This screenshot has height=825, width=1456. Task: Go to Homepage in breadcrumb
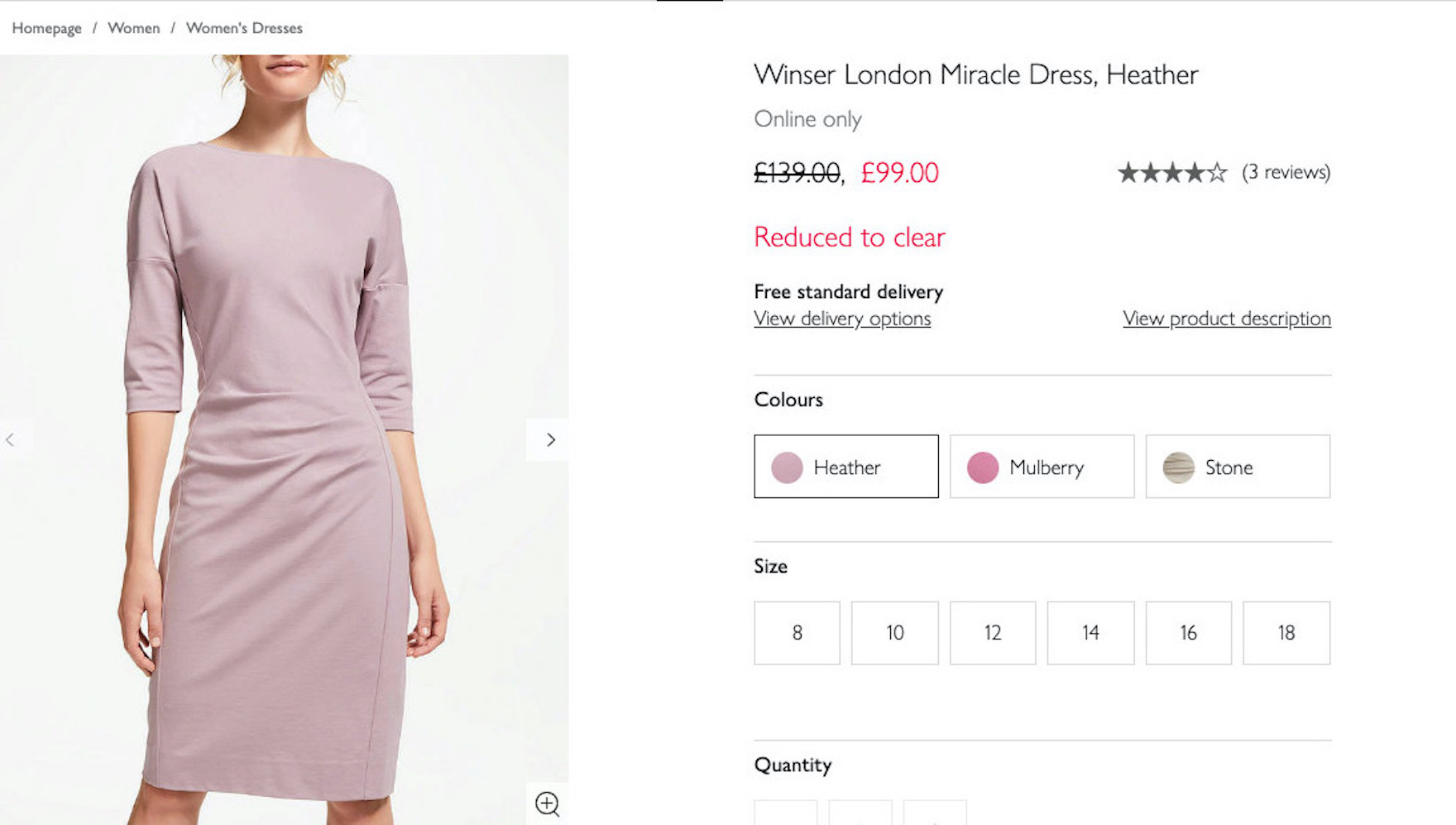tap(47, 28)
